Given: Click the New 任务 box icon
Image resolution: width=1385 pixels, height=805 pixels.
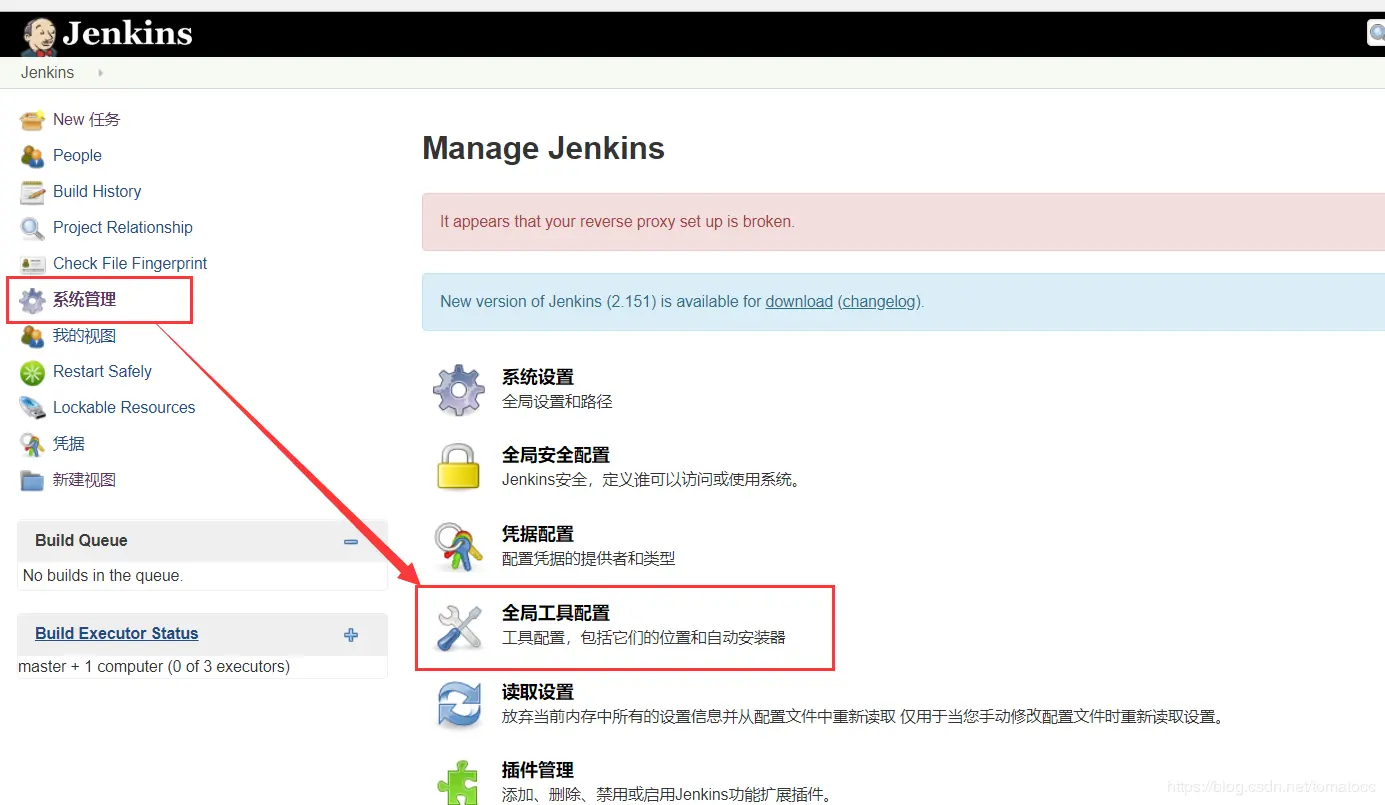Looking at the screenshot, I should click(x=33, y=120).
